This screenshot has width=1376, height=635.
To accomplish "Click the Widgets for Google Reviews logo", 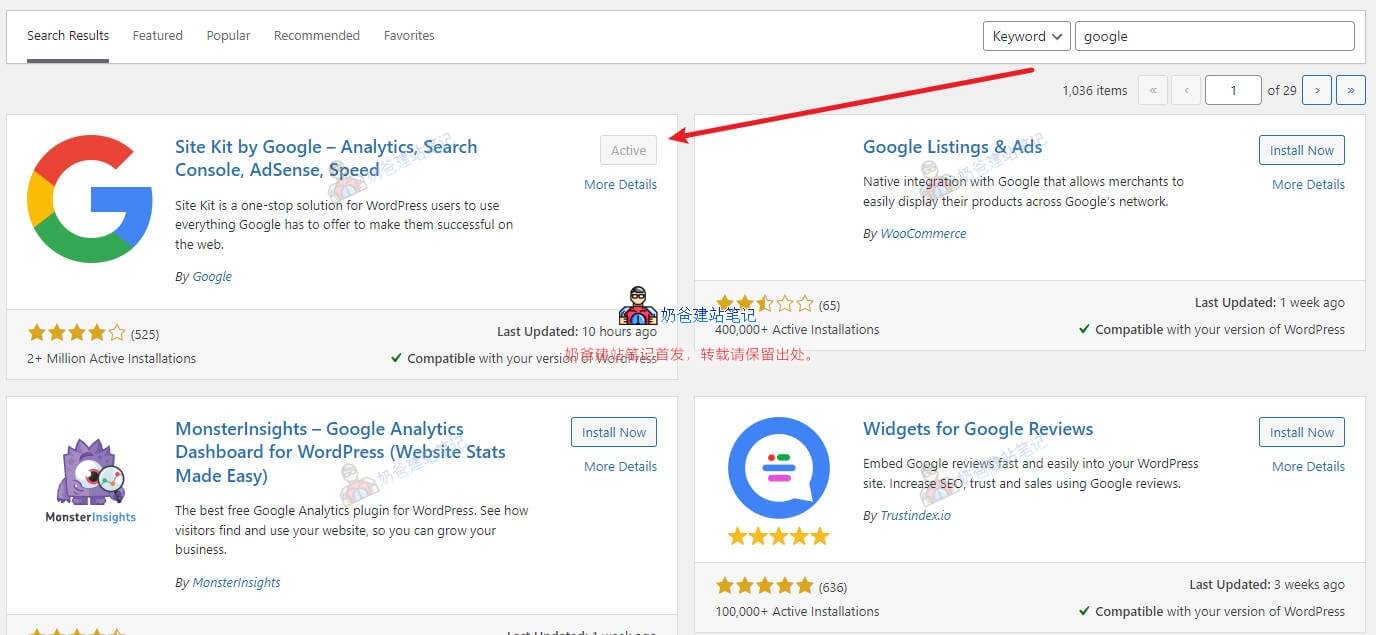I will point(779,465).
